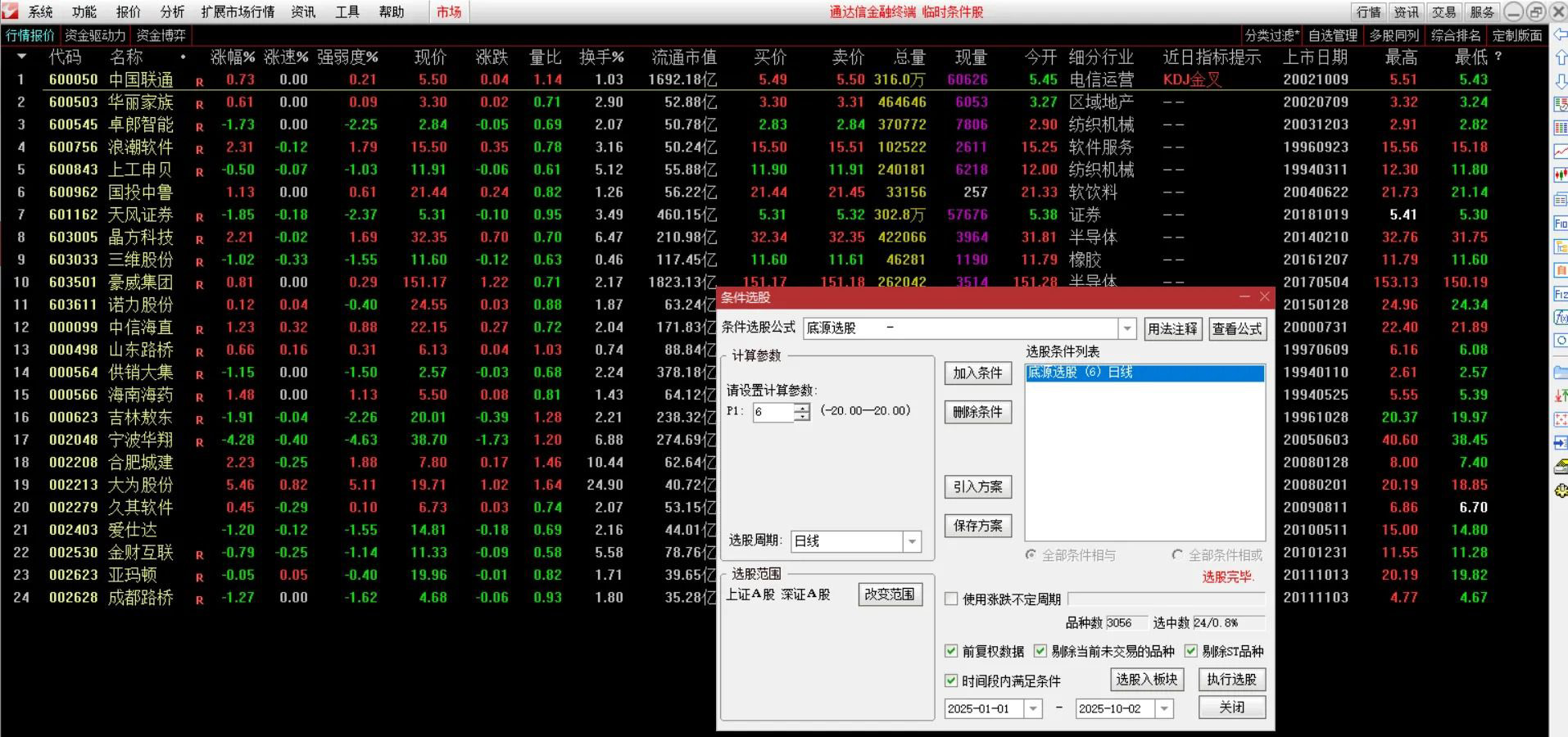Open the f(x) formula manager icon
Image resolution: width=1568 pixels, height=737 pixels.
(x=1560, y=318)
